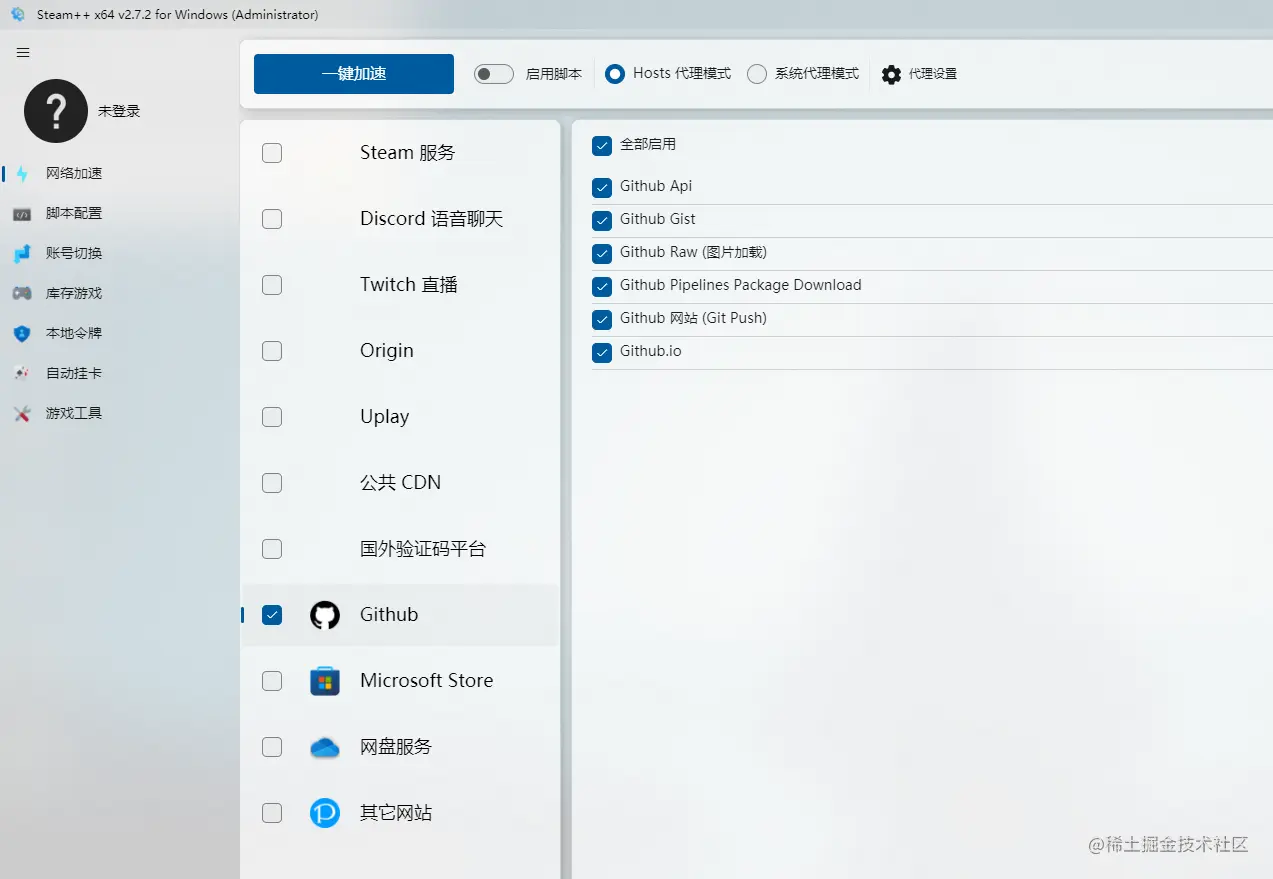Select the Microsoft Store list item label
1273x879 pixels.
(x=427, y=681)
